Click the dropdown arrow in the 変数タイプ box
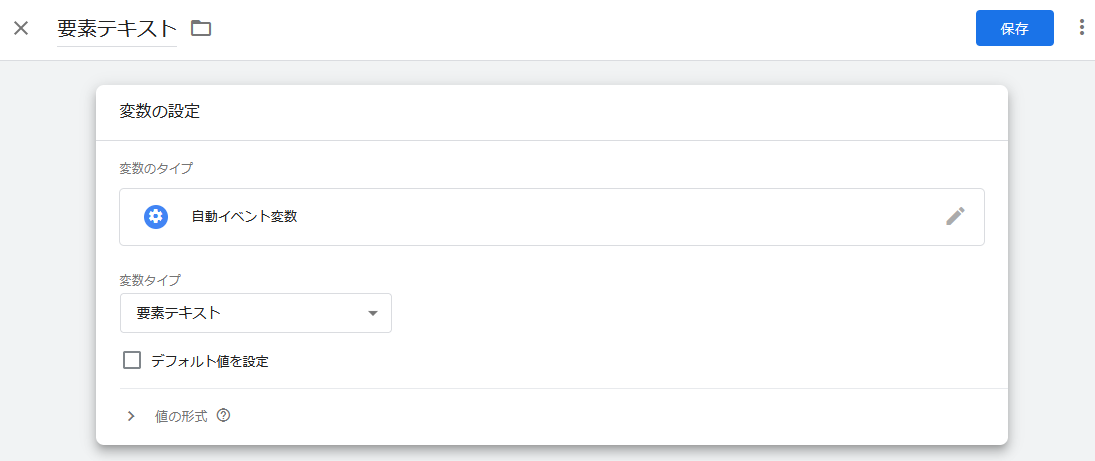The height and width of the screenshot is (461, 1095). (x=373, y=313)
